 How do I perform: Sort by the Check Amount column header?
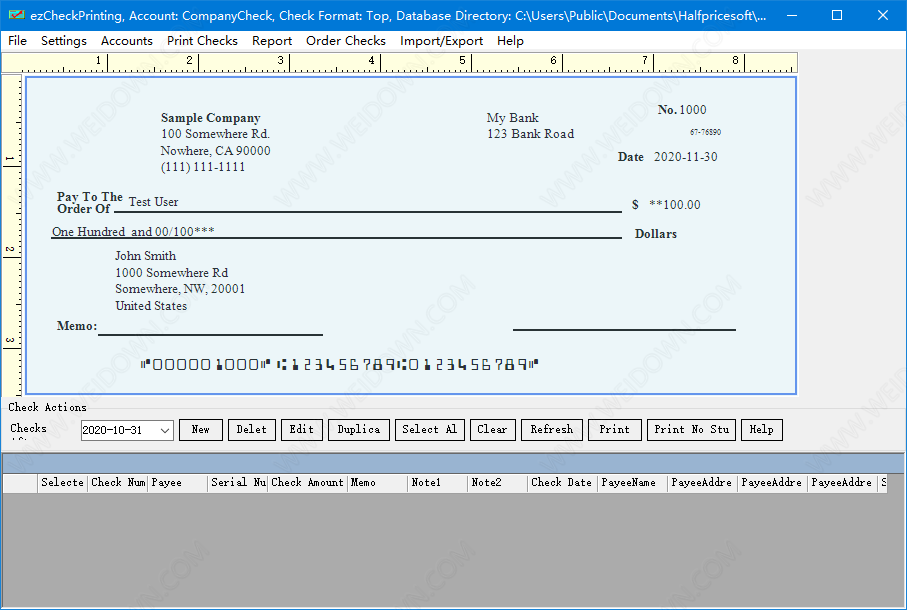307,483
